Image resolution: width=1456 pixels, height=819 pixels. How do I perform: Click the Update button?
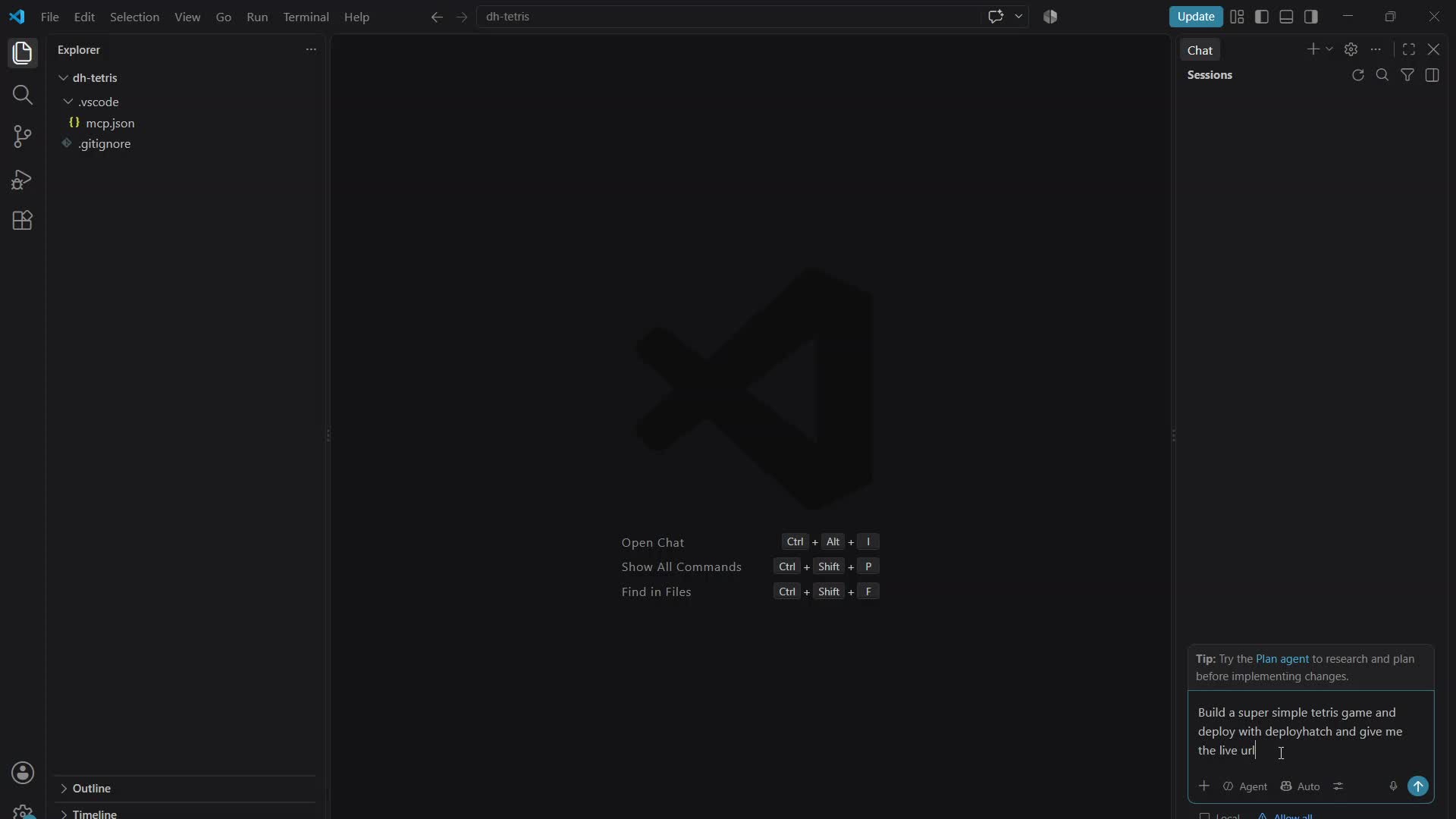click(x=1196, y=17)
